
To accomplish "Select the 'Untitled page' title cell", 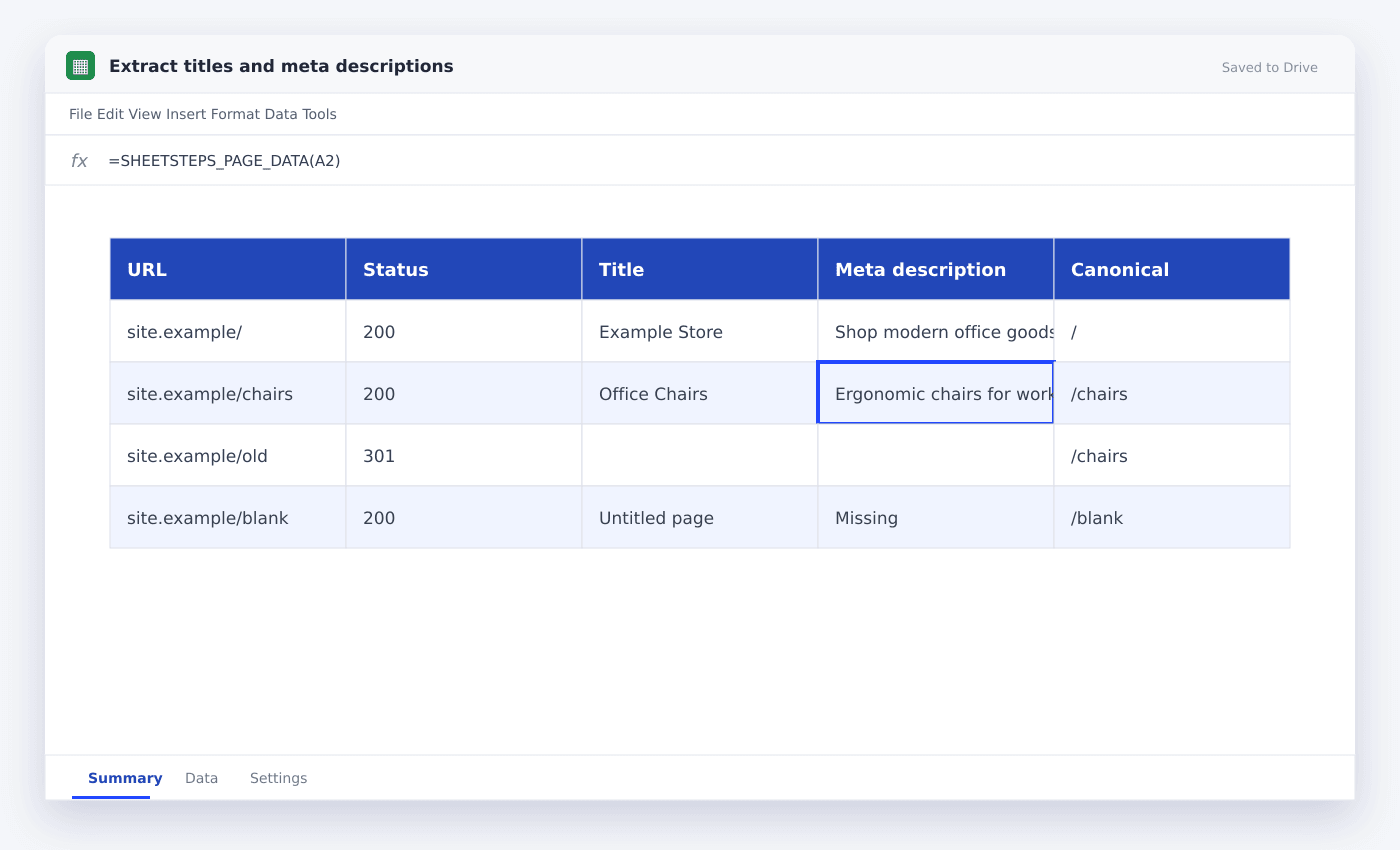I will [x=700, y=517].
